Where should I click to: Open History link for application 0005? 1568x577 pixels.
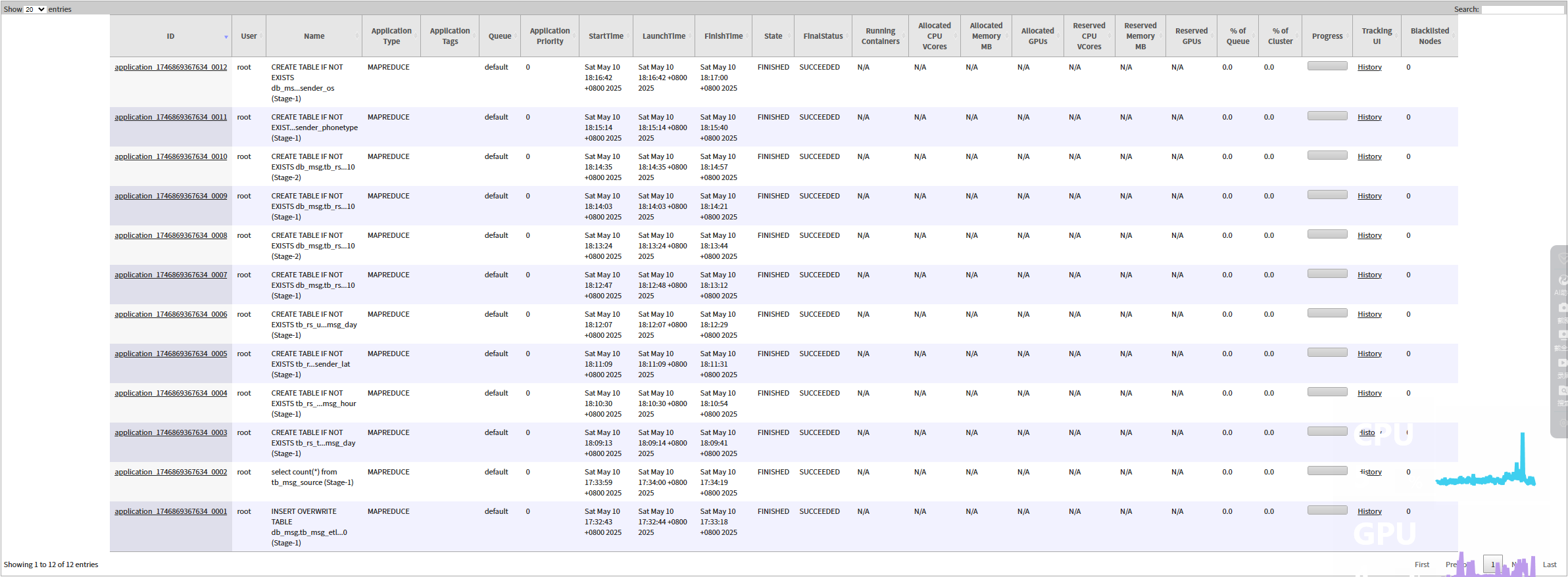click(1369, 354)
